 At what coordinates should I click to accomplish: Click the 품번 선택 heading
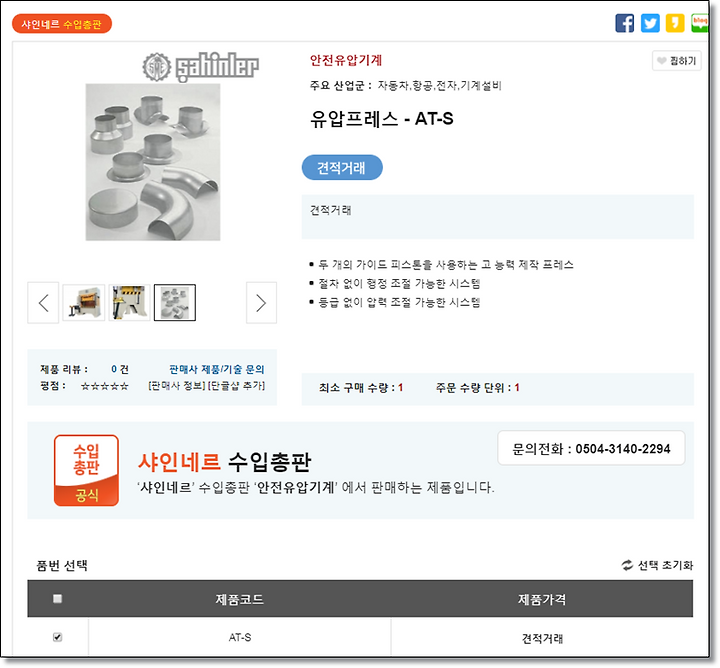pos(62,565)
